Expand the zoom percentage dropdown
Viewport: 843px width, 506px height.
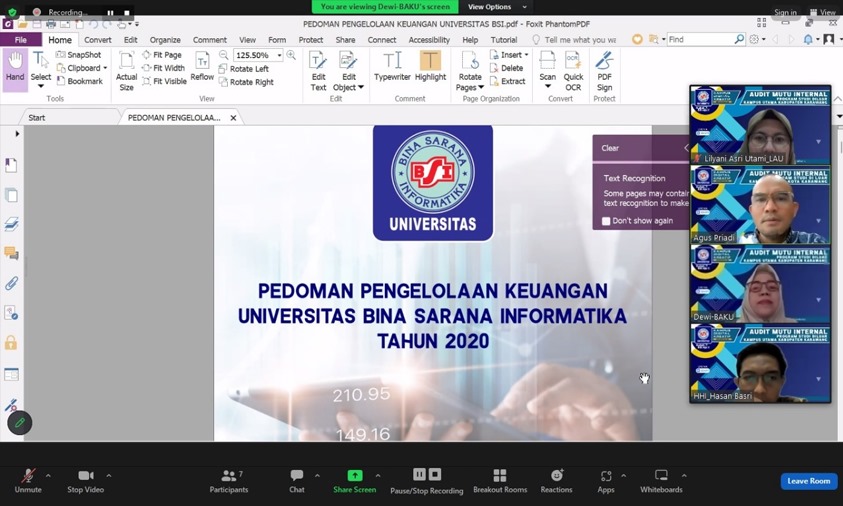(x=280, y=55)
